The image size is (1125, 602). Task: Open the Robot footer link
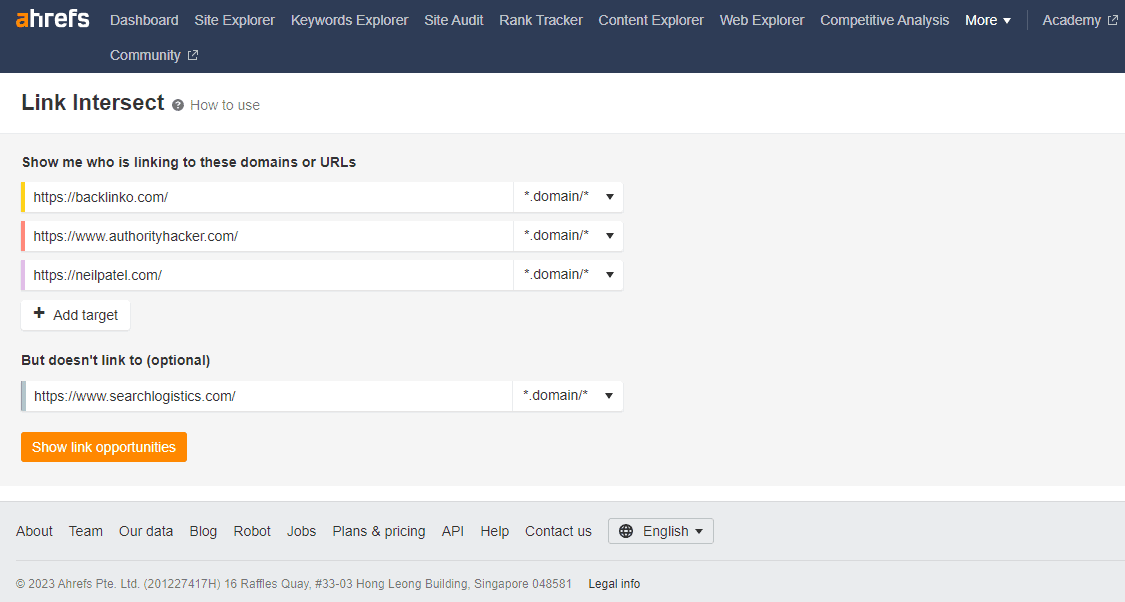click(252, 531)
